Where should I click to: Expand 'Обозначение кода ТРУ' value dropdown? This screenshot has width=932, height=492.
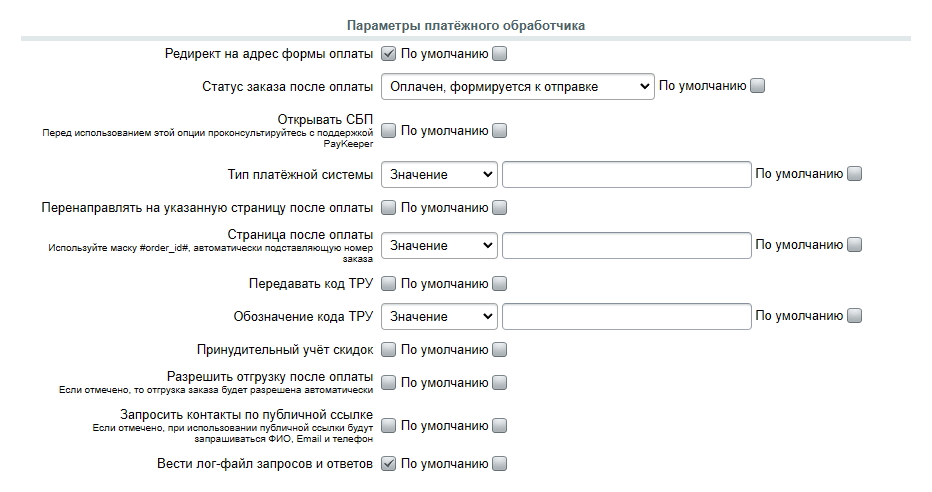point(439,317)
